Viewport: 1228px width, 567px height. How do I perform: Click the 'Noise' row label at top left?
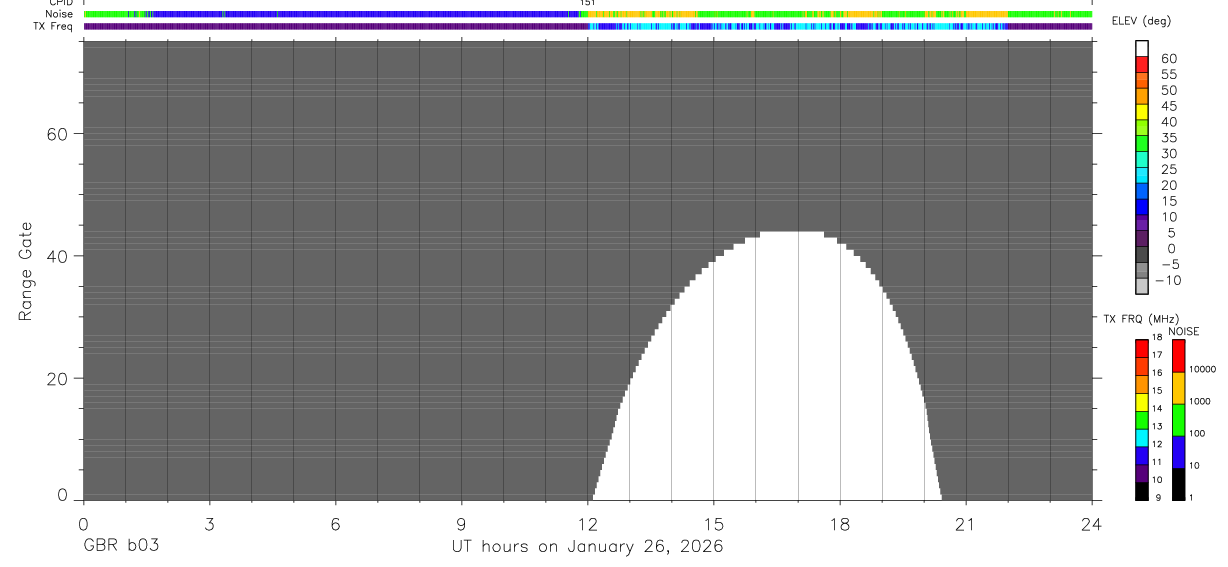click(x=59, y=14)
